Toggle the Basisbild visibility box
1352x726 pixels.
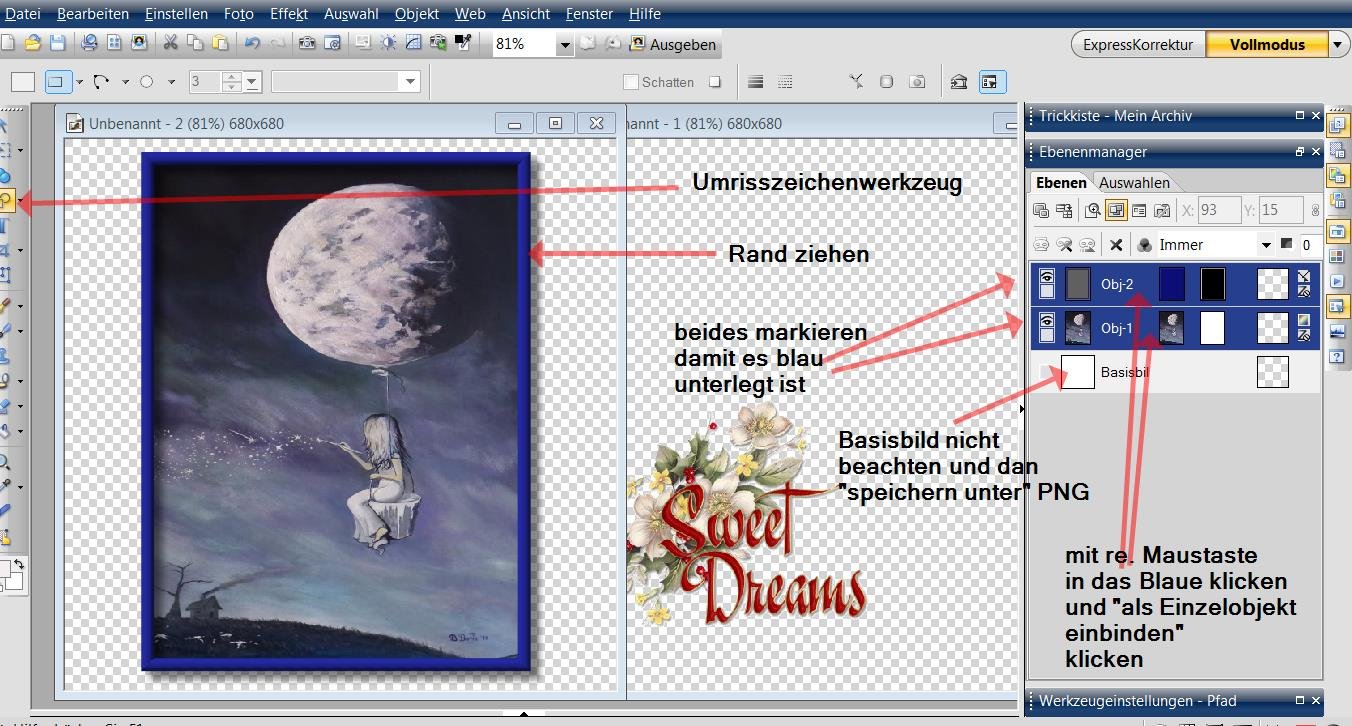(1046, 372)
